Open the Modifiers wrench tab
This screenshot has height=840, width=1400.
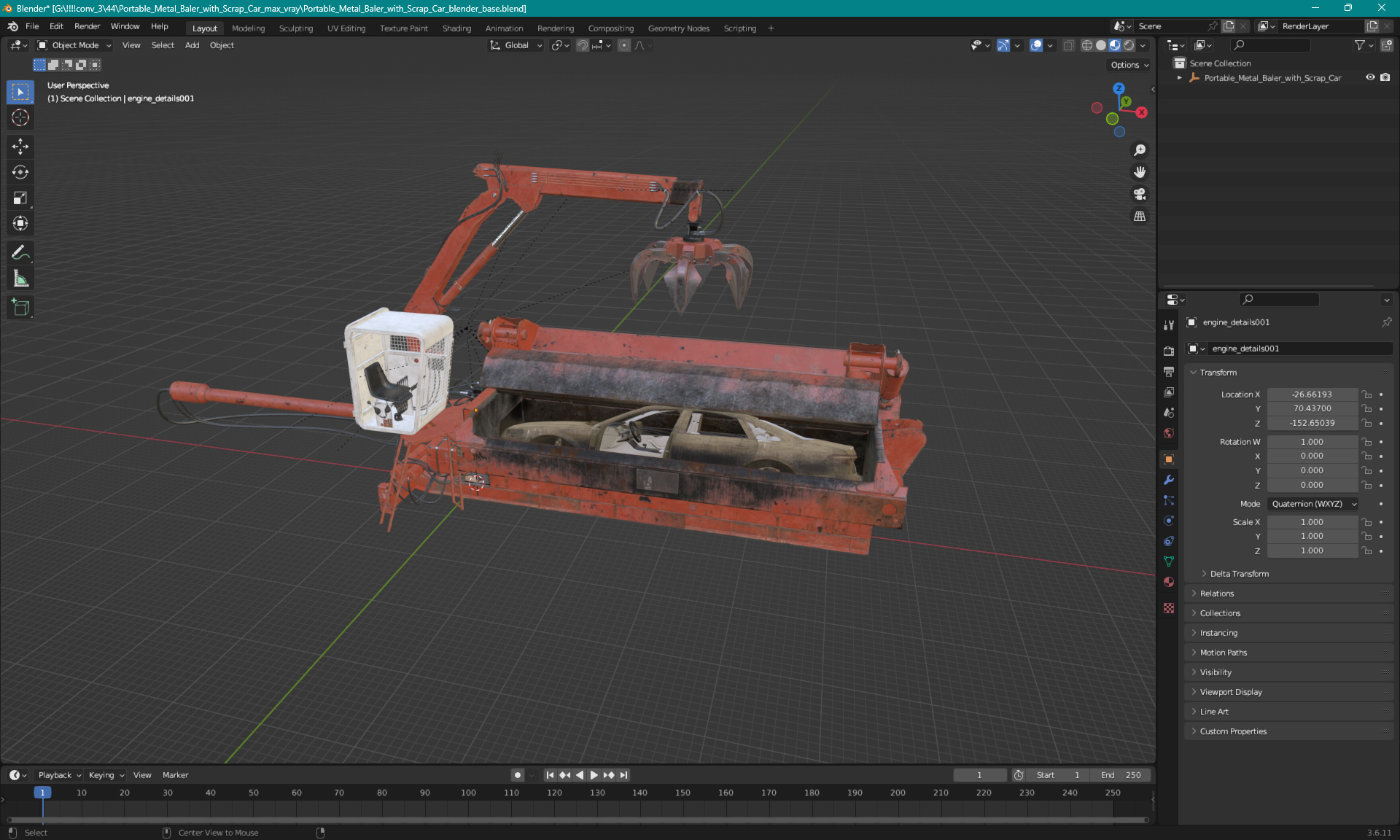point(1169,479)
